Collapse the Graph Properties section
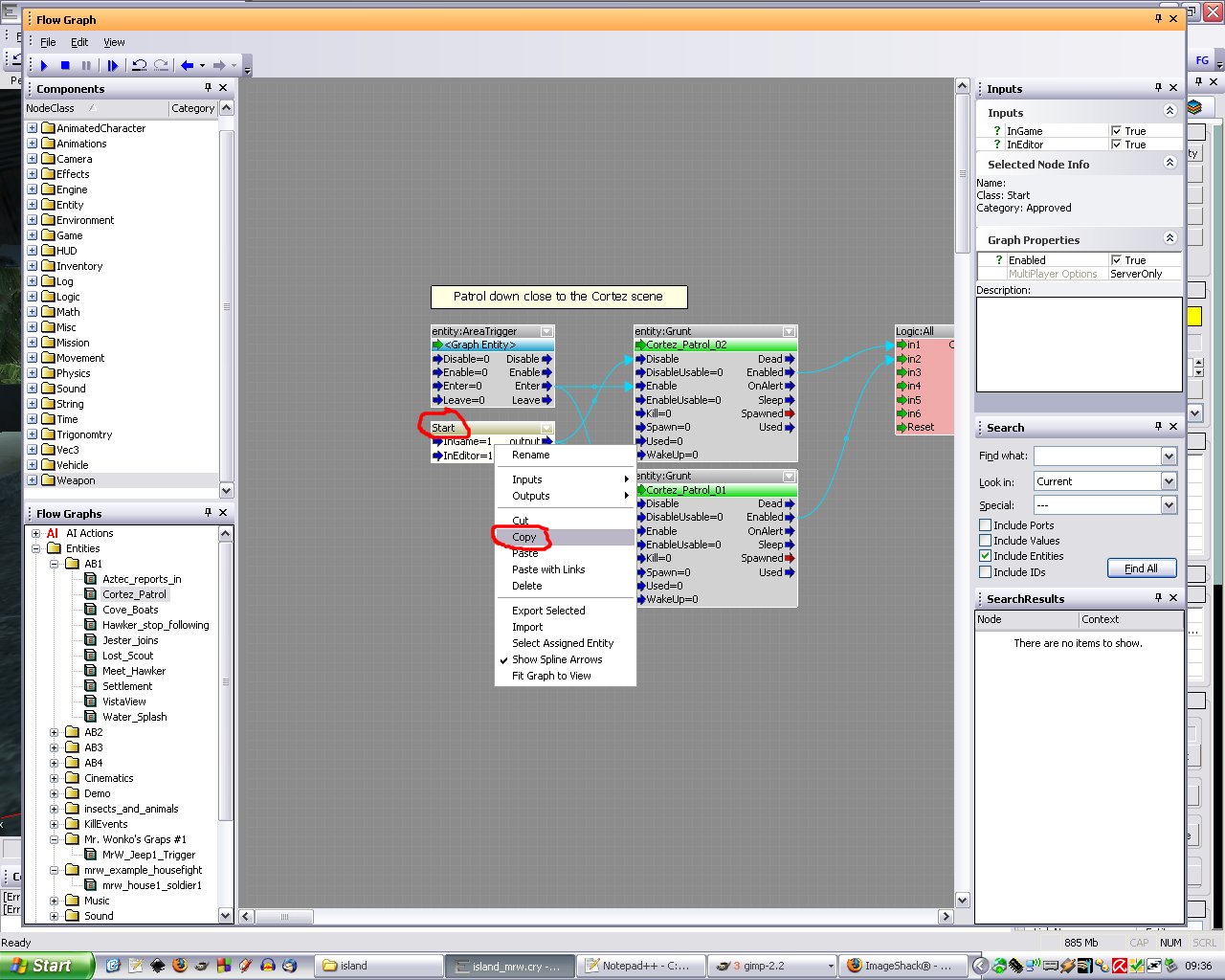The height and width of the screenshot is (980, 1225). [x=1169, y=238]
